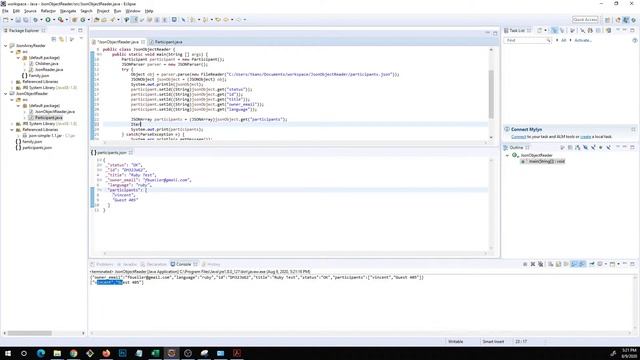Viewport: 640px width, 360px height.
Task: Click the create local task link
Action: pyautogui.click(x=586, y=137)
